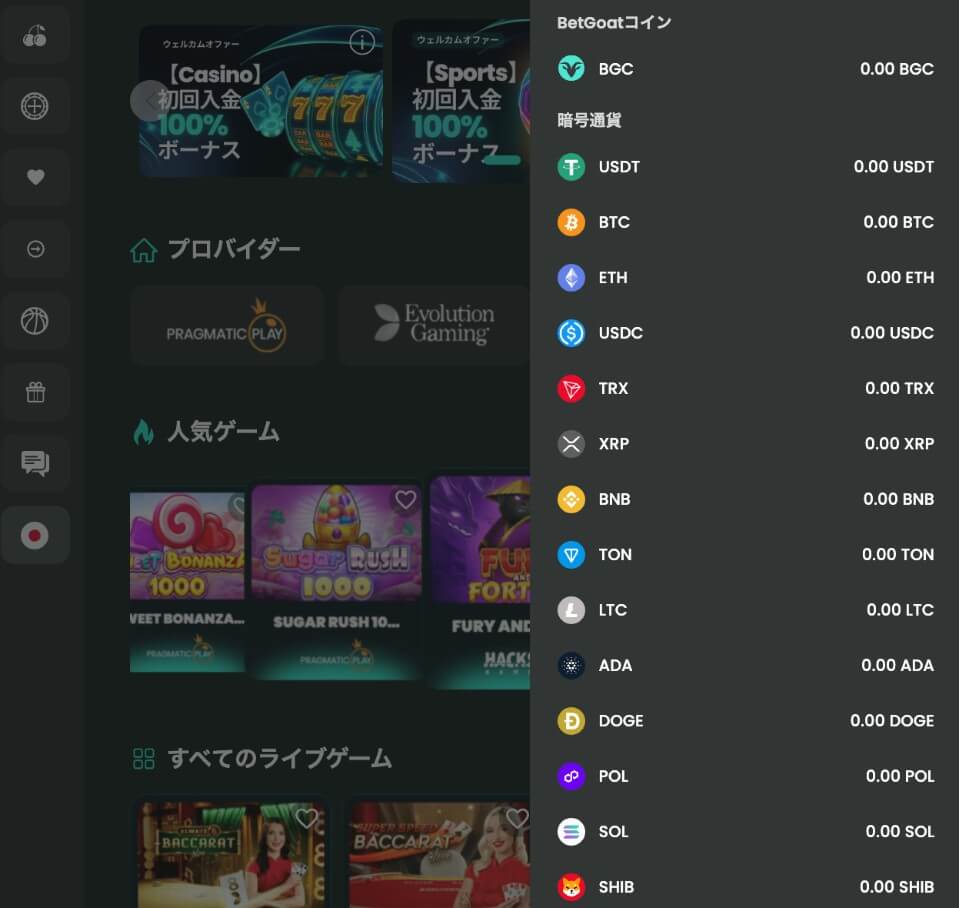Open the heart favorites icon in sidebar
960x908 pixels.
35,177
